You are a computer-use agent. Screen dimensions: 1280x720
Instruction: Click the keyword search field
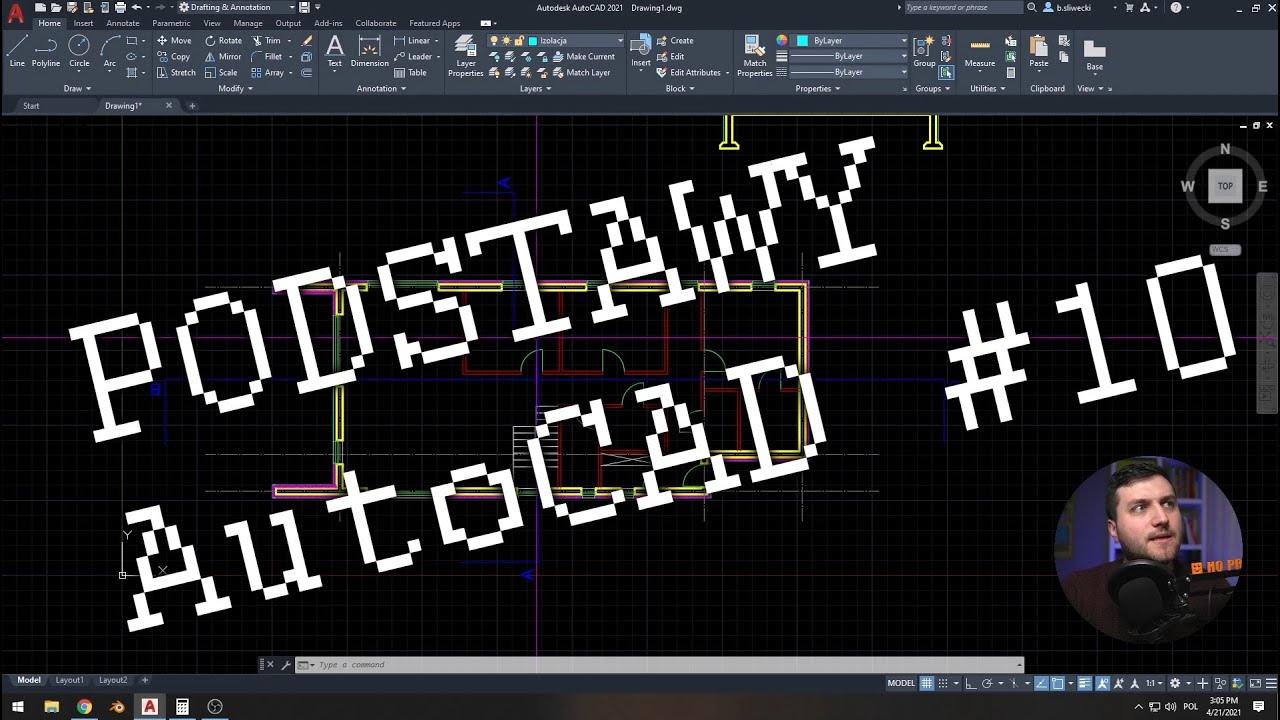point(963,7)
